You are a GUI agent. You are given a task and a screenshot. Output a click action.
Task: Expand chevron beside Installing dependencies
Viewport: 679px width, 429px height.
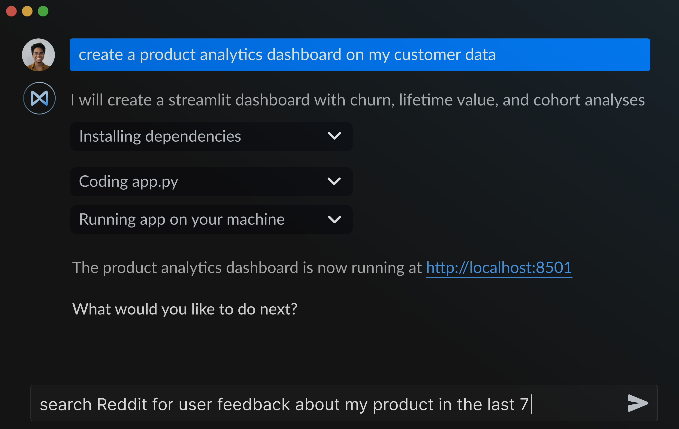click(334, 136)
